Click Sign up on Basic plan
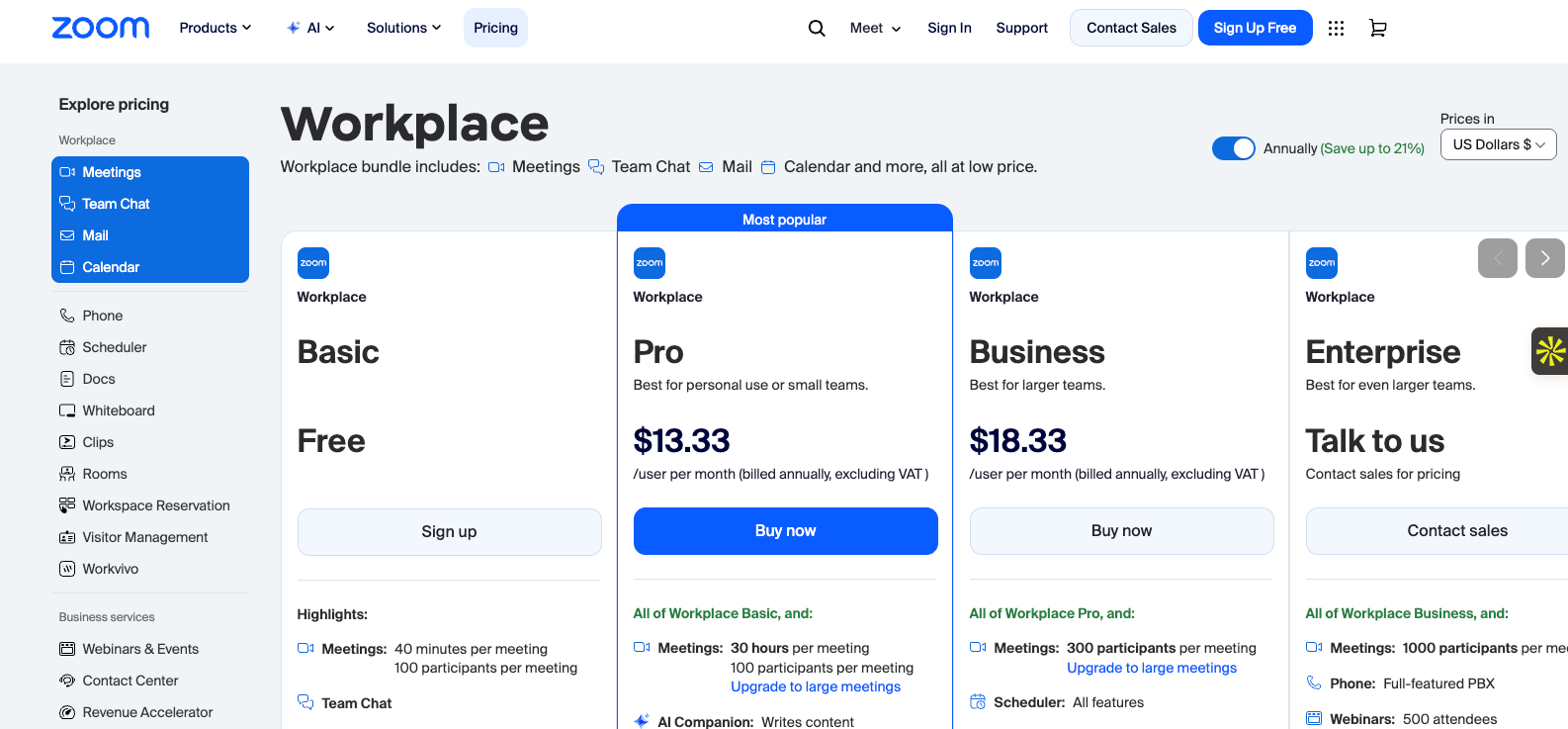1568x729 pixels. (450, 532)
